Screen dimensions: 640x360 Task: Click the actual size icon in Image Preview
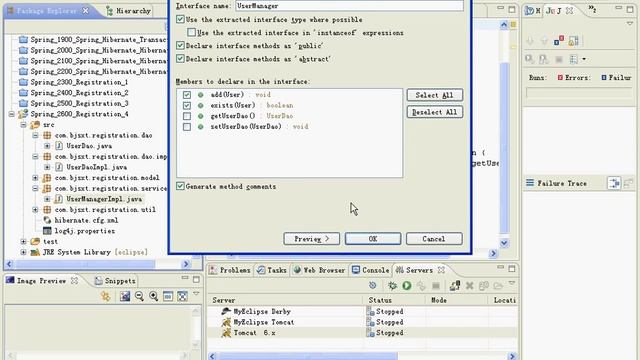[168, 296]
